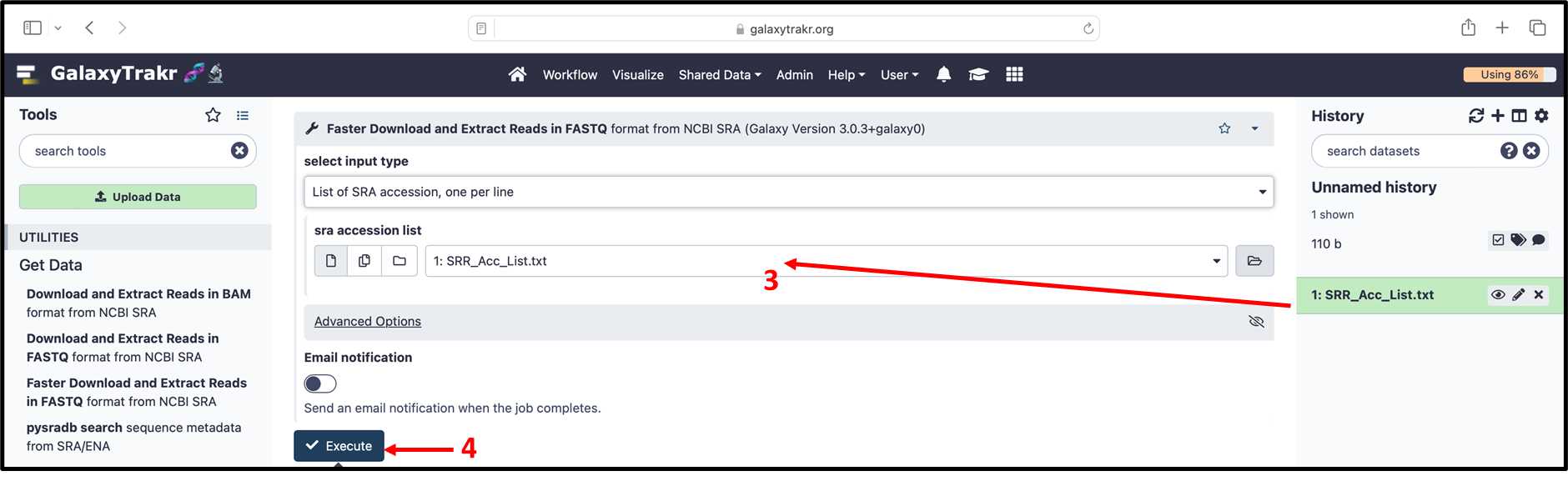Favorite this tool with header star
Screen dimensions: 1568x486
(1224, 128)
